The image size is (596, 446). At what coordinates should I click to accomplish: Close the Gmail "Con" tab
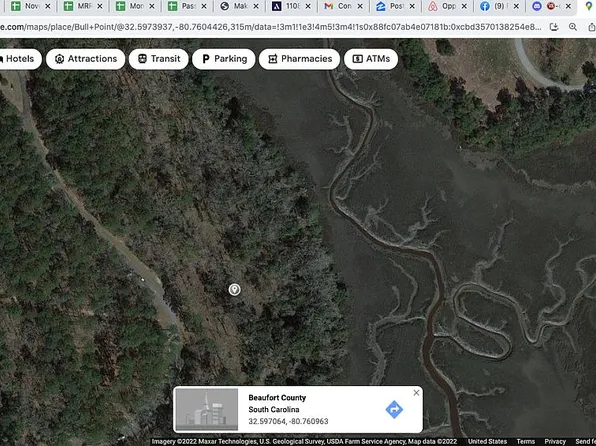pos(360,6)
